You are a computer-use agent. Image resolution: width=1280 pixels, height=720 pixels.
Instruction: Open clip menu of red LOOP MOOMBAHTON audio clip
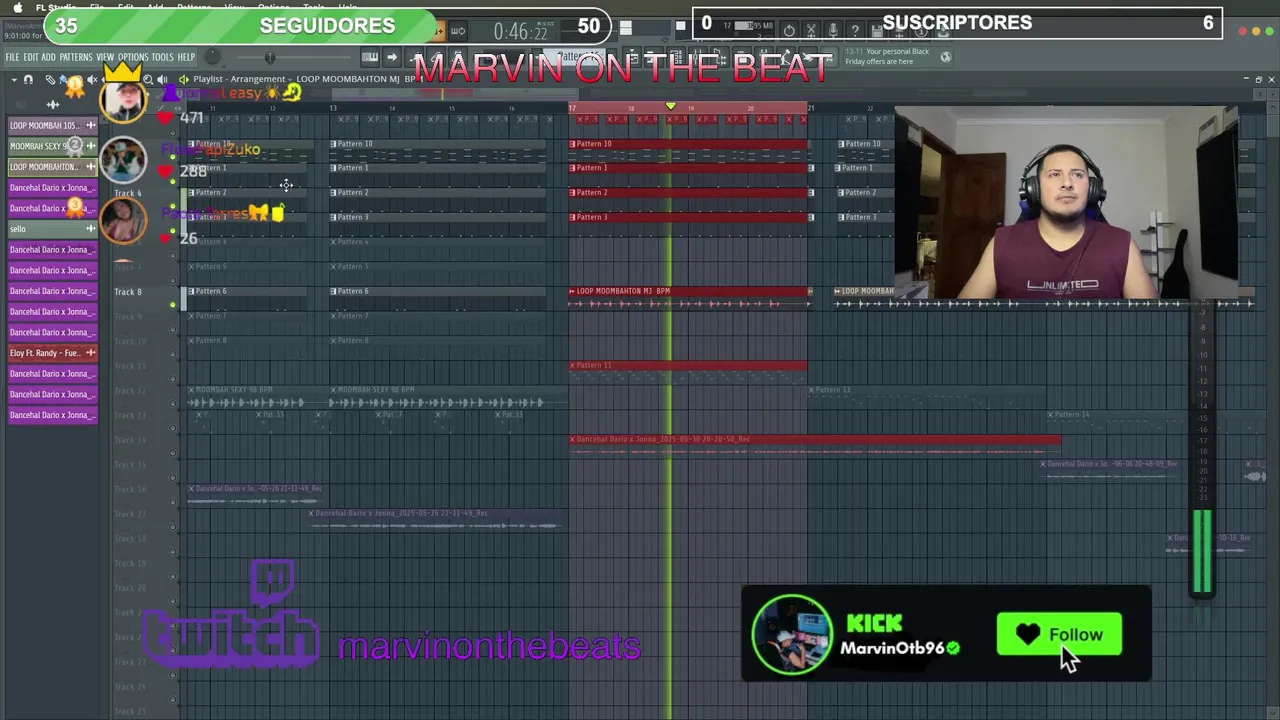(573, 291)
